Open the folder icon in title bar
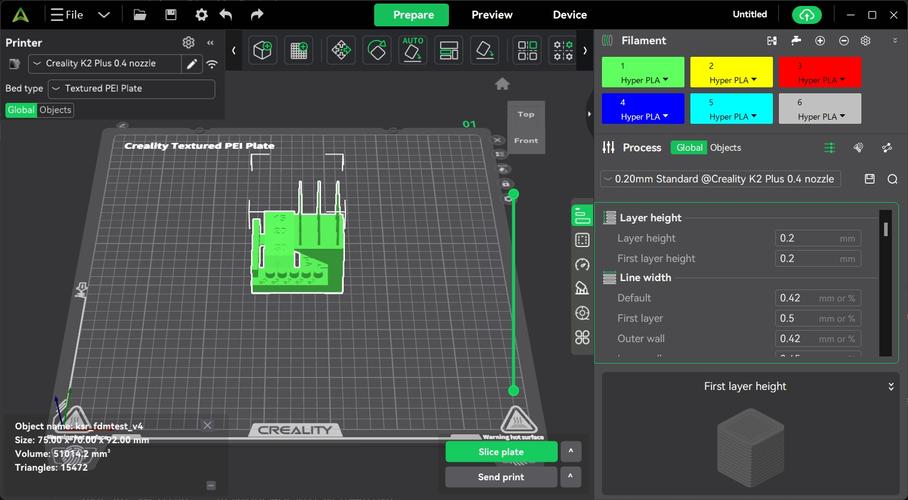Viewport: 908px width, 500px height. (x=140, y=15)
